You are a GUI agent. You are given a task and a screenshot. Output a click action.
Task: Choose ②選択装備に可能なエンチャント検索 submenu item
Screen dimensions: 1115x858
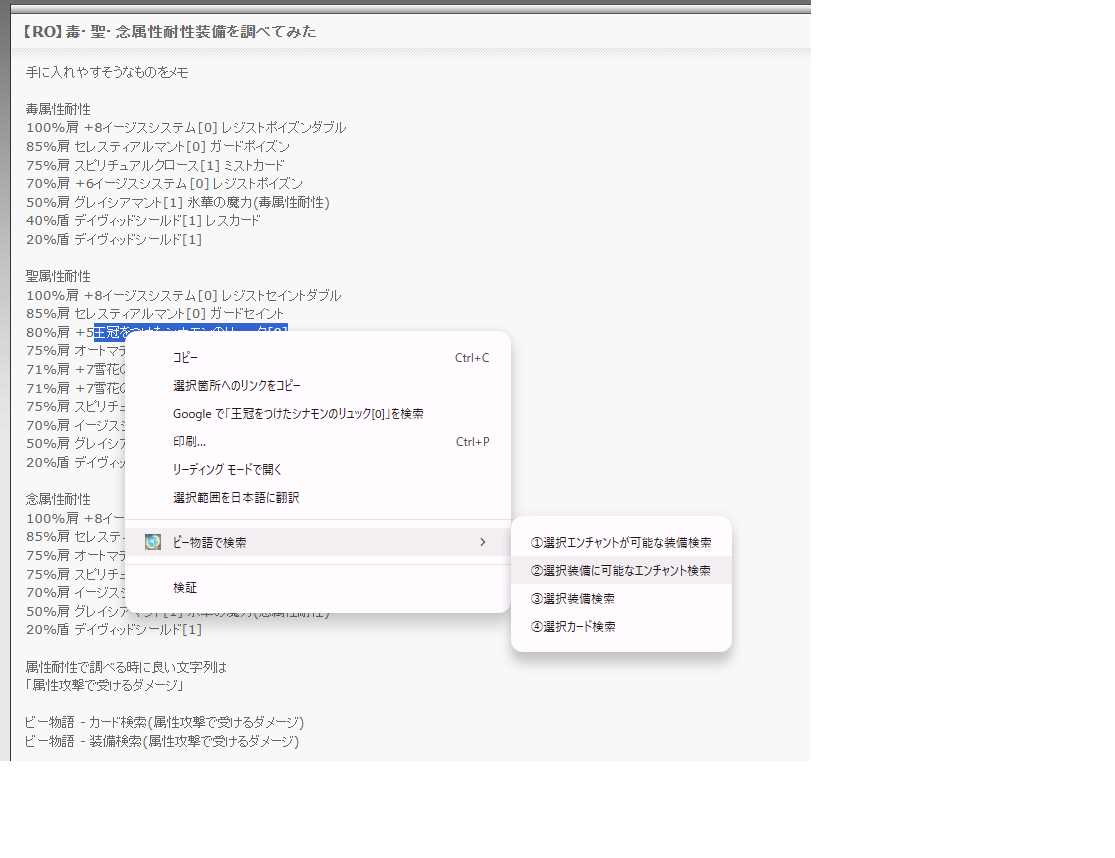(x=621, y=570)
